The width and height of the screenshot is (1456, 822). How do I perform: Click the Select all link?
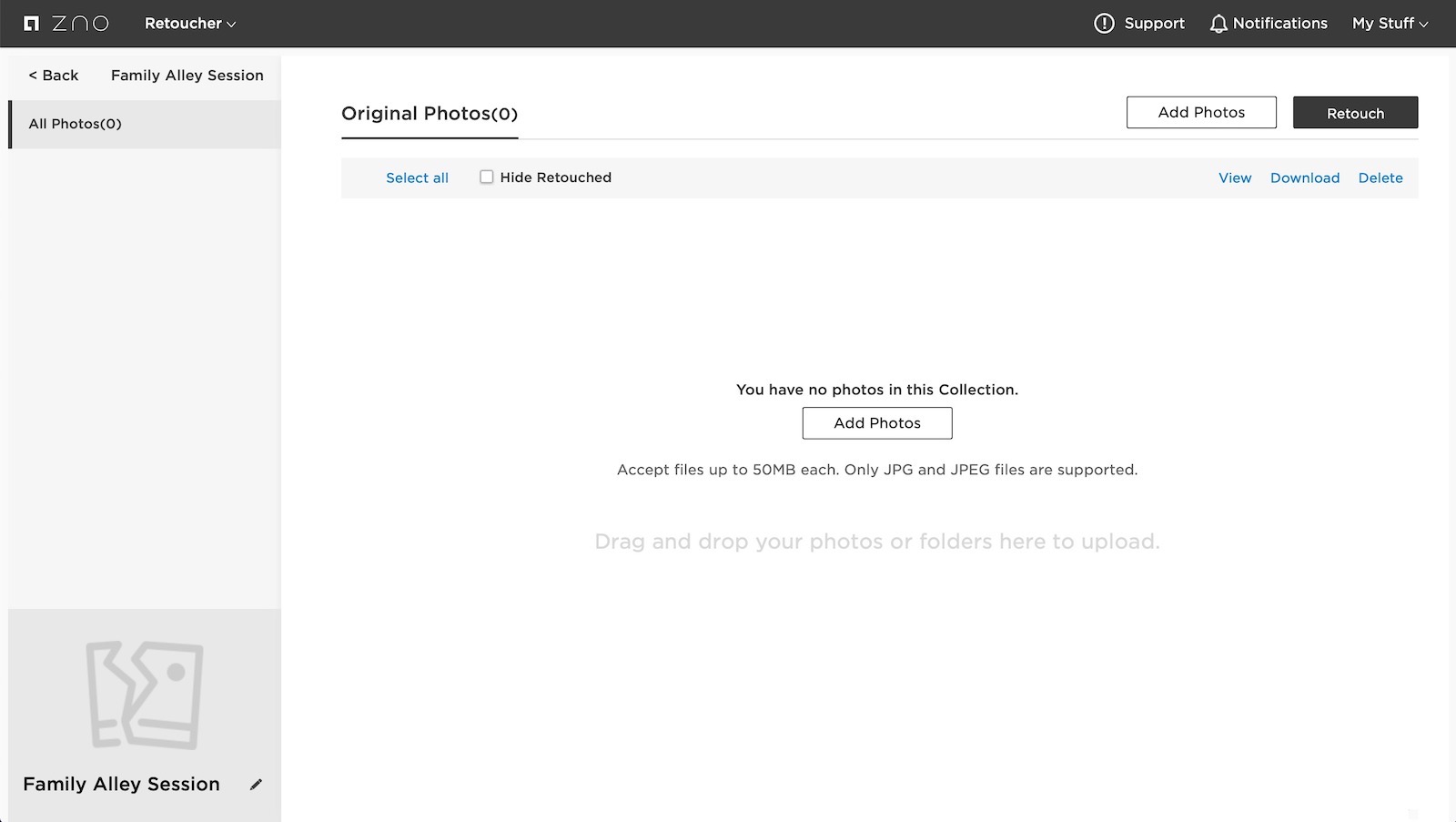pyautogui.click(x=417, y=178)
